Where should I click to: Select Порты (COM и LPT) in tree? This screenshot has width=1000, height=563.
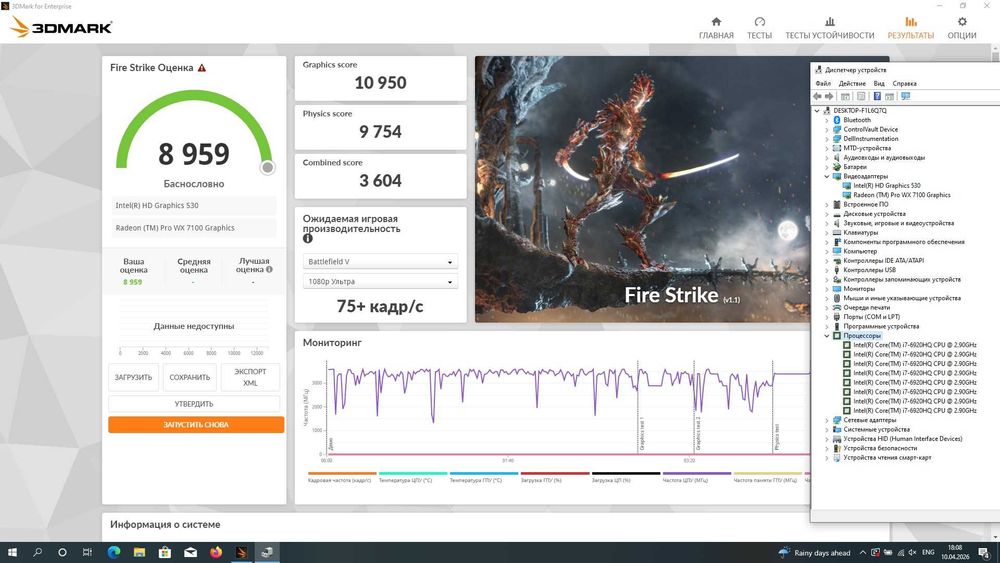(x=871, y=317)
